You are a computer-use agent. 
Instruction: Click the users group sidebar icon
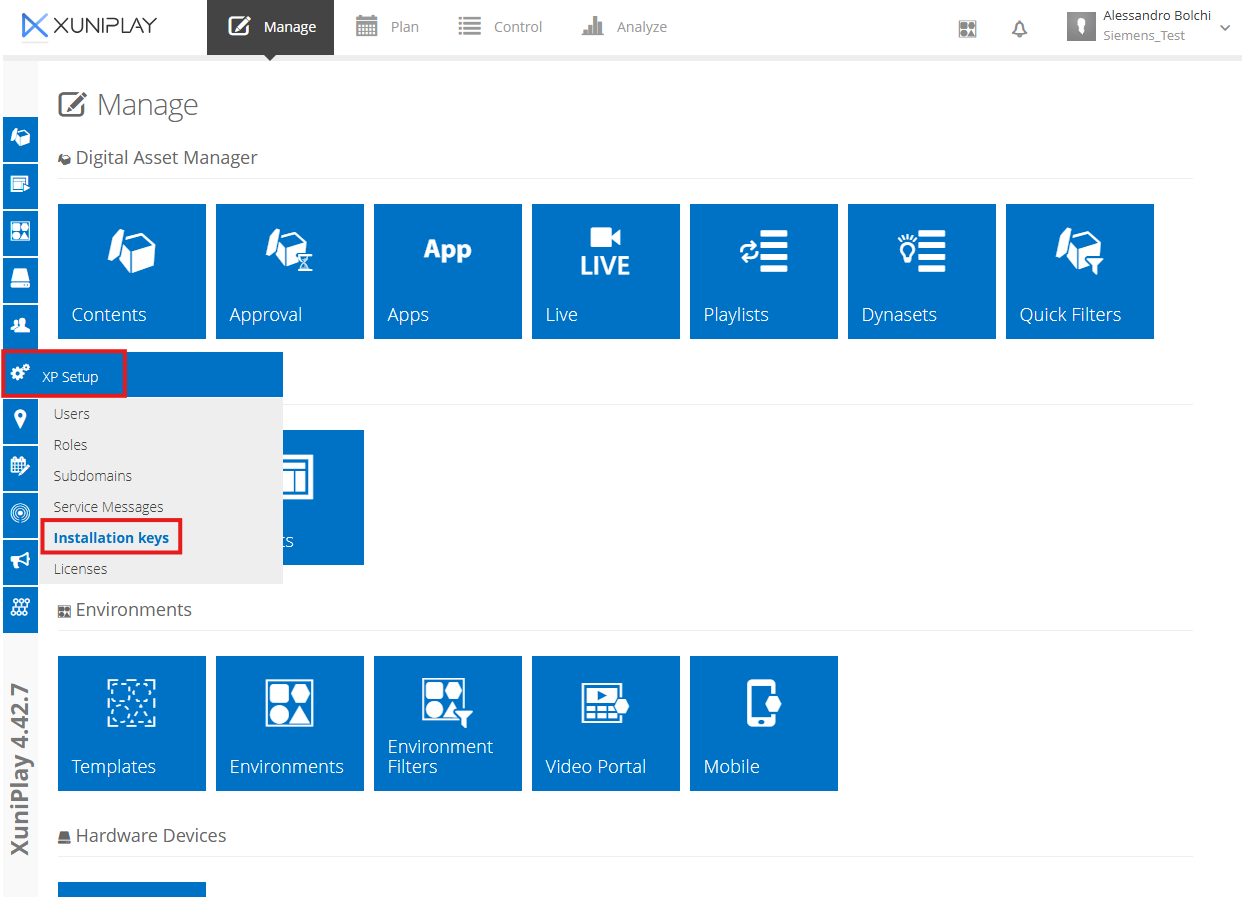[20, 325]
